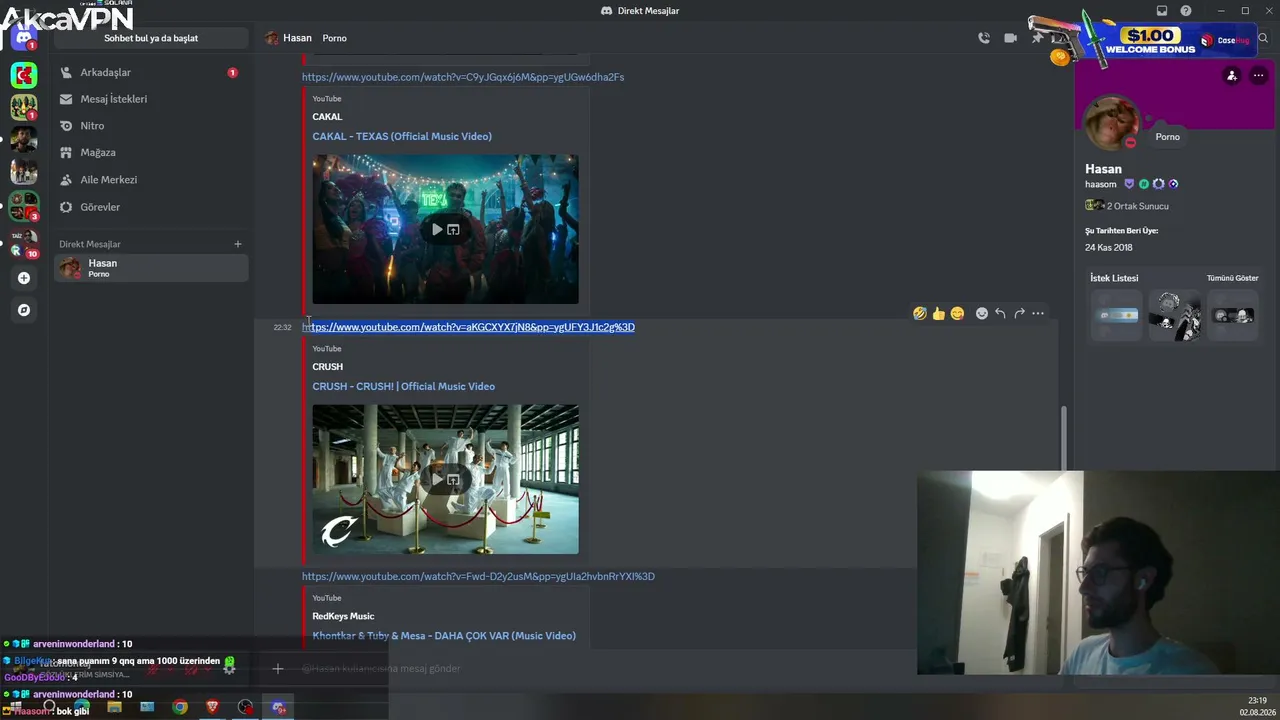Open the Discord app in the taskbar
The width and height of the screenshot is (1280, 720).
point(279,707)
